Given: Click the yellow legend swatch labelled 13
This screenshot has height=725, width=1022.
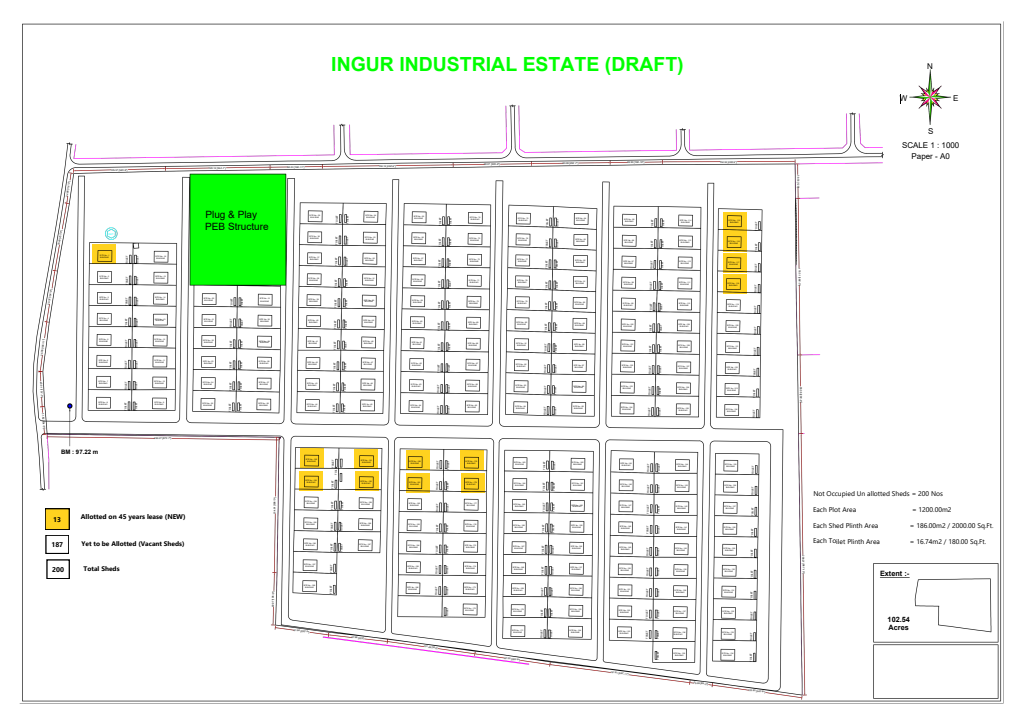Looking at the screenshot, I should [x=57, y=519].
